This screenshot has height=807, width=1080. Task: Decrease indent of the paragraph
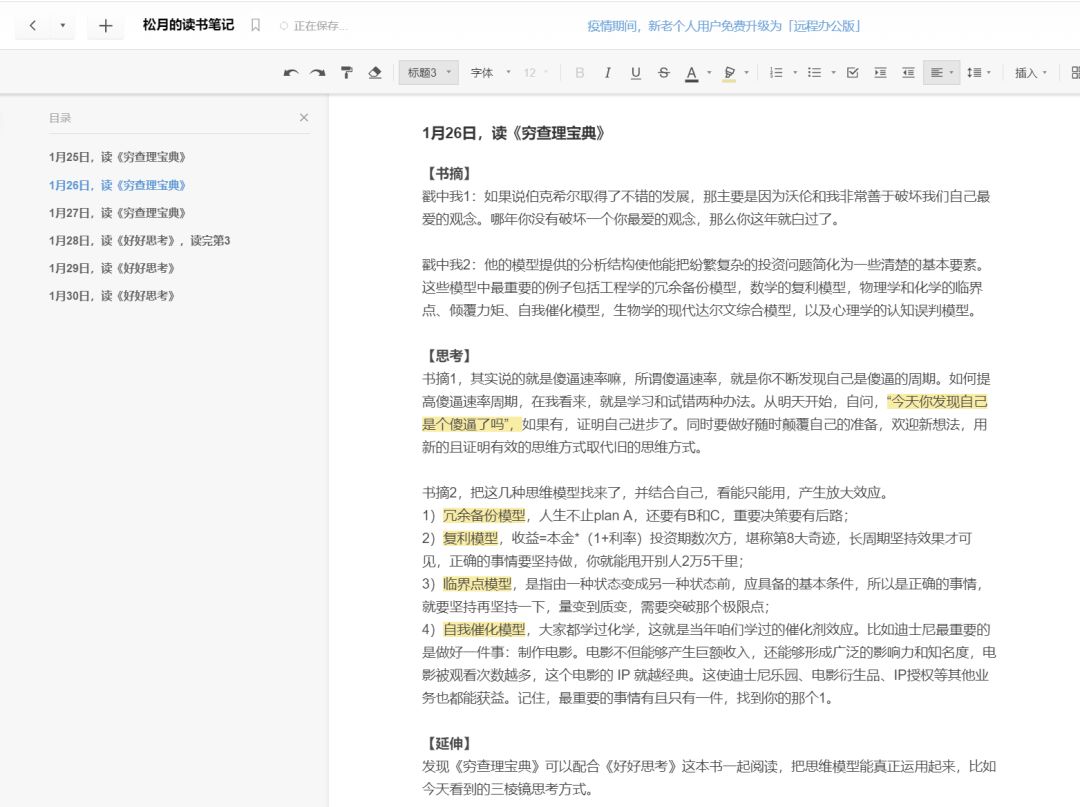908,73
